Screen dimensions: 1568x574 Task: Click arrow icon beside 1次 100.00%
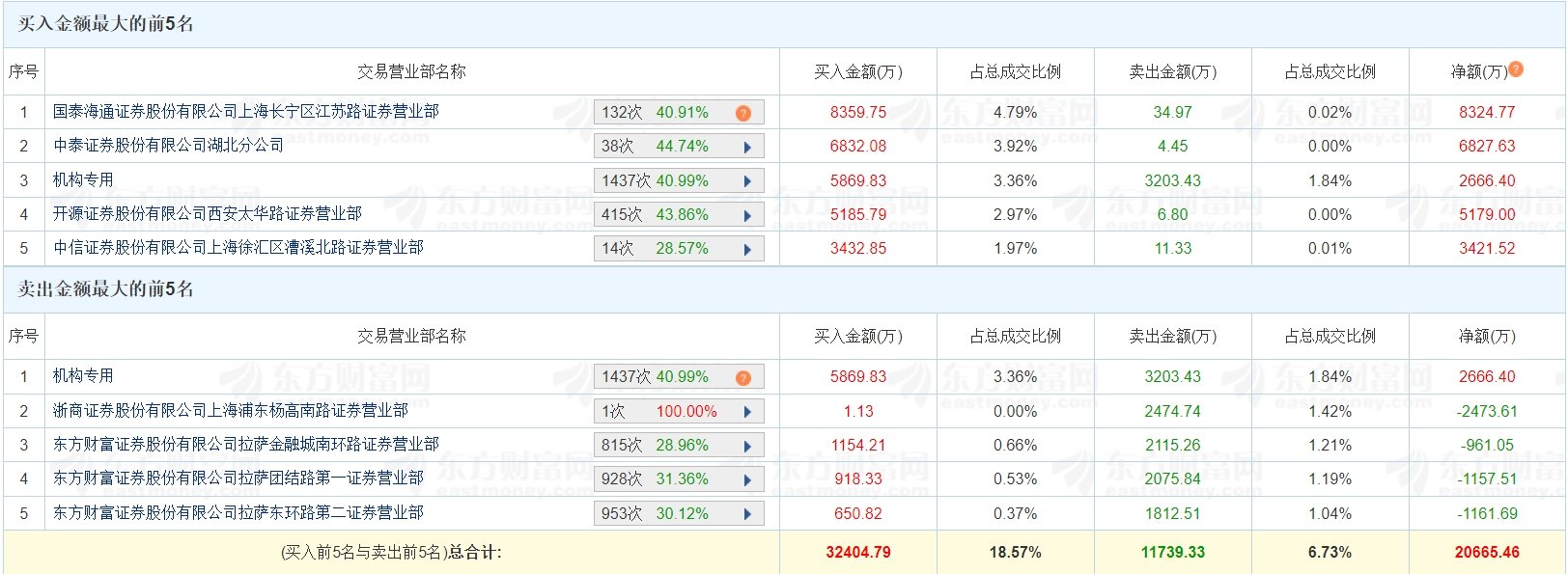tap(747, 412)
